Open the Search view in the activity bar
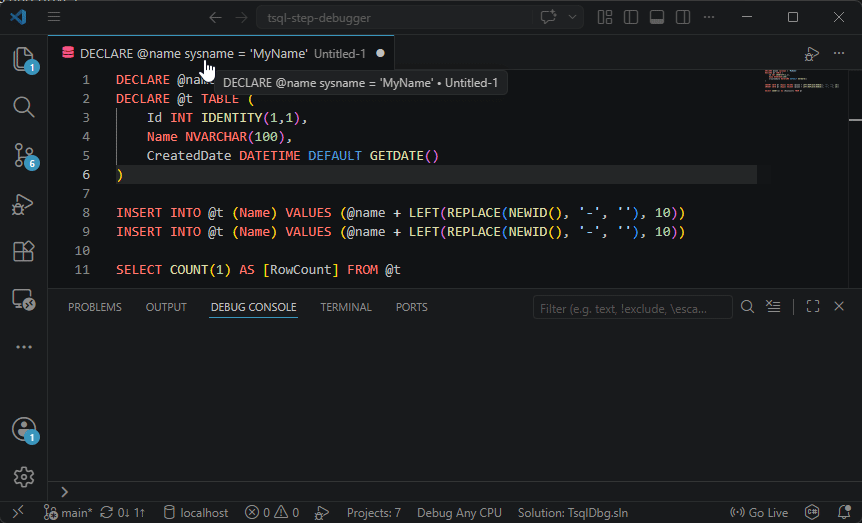The height and width of the screenshot is (523, 862). (x=24, y=107)
